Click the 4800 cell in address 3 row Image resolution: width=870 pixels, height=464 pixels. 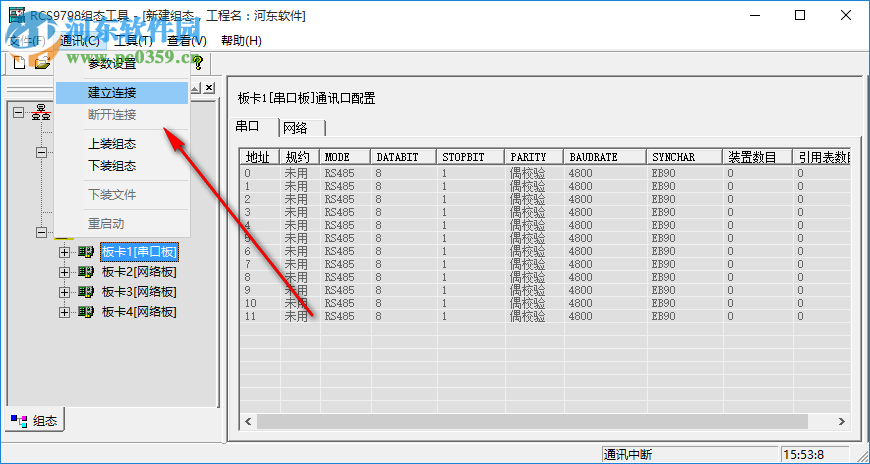[x=605, y=212]
